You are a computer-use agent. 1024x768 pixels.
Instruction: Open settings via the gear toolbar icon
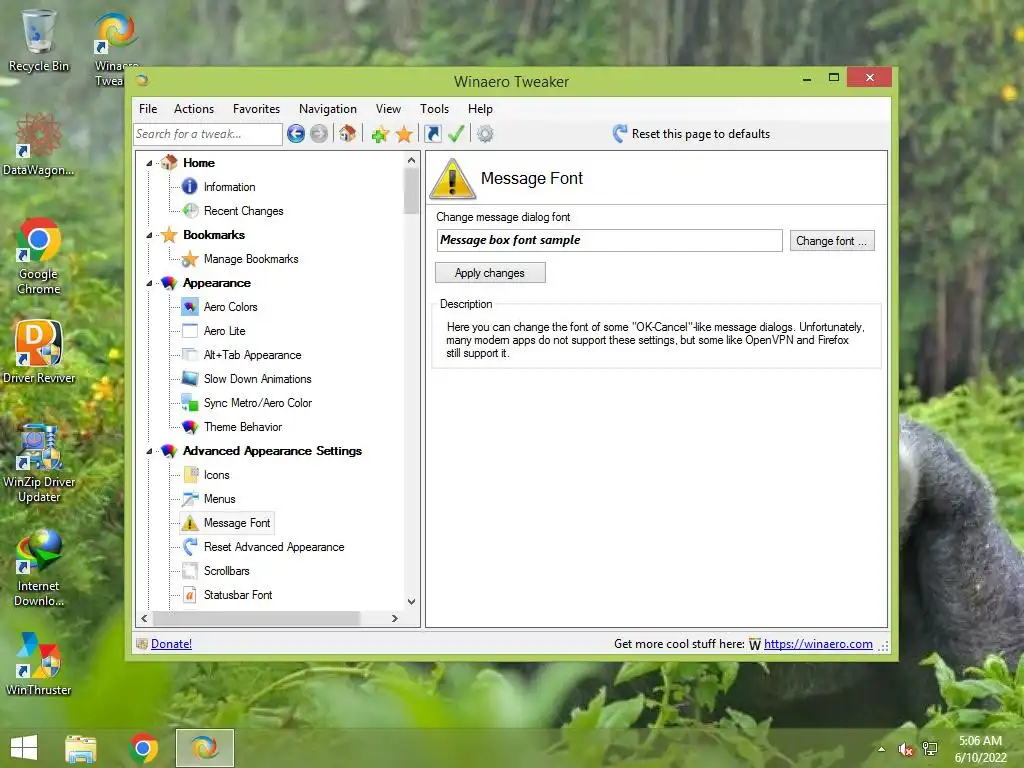pos(485,134)
